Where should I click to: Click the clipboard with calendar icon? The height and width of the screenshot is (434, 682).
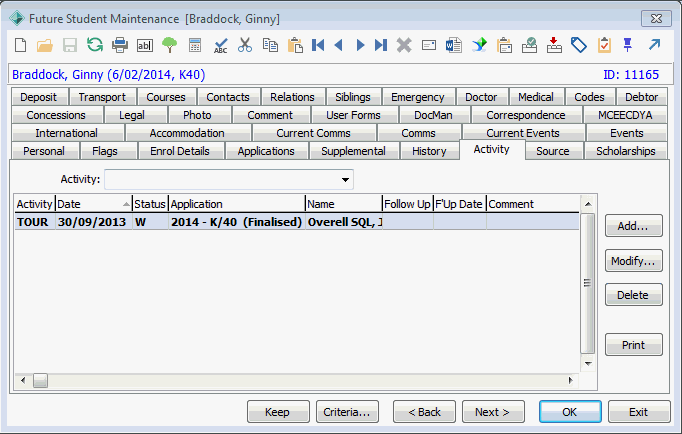tap(505, 45)
